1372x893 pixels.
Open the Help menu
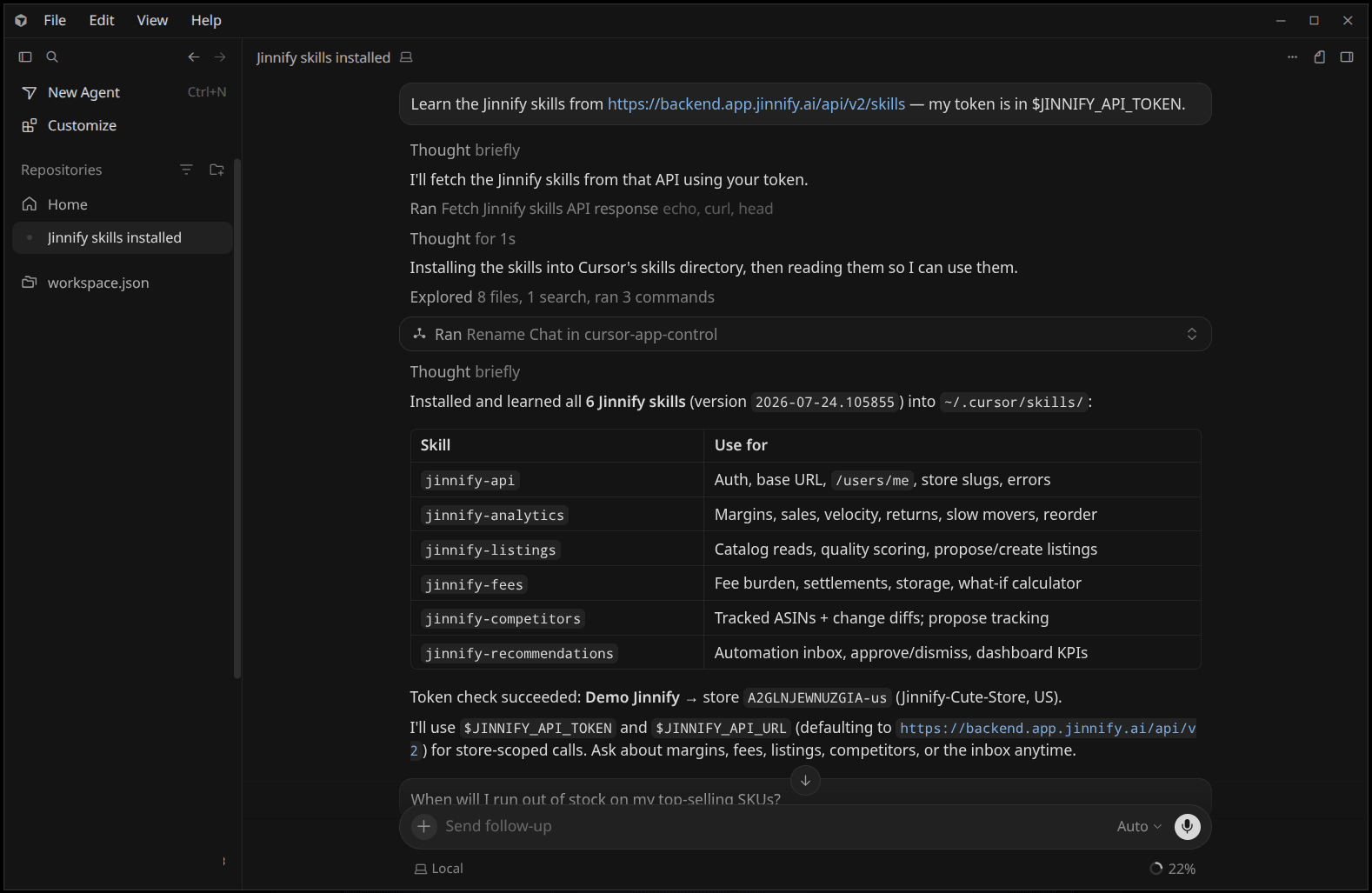tap(206, 20)
